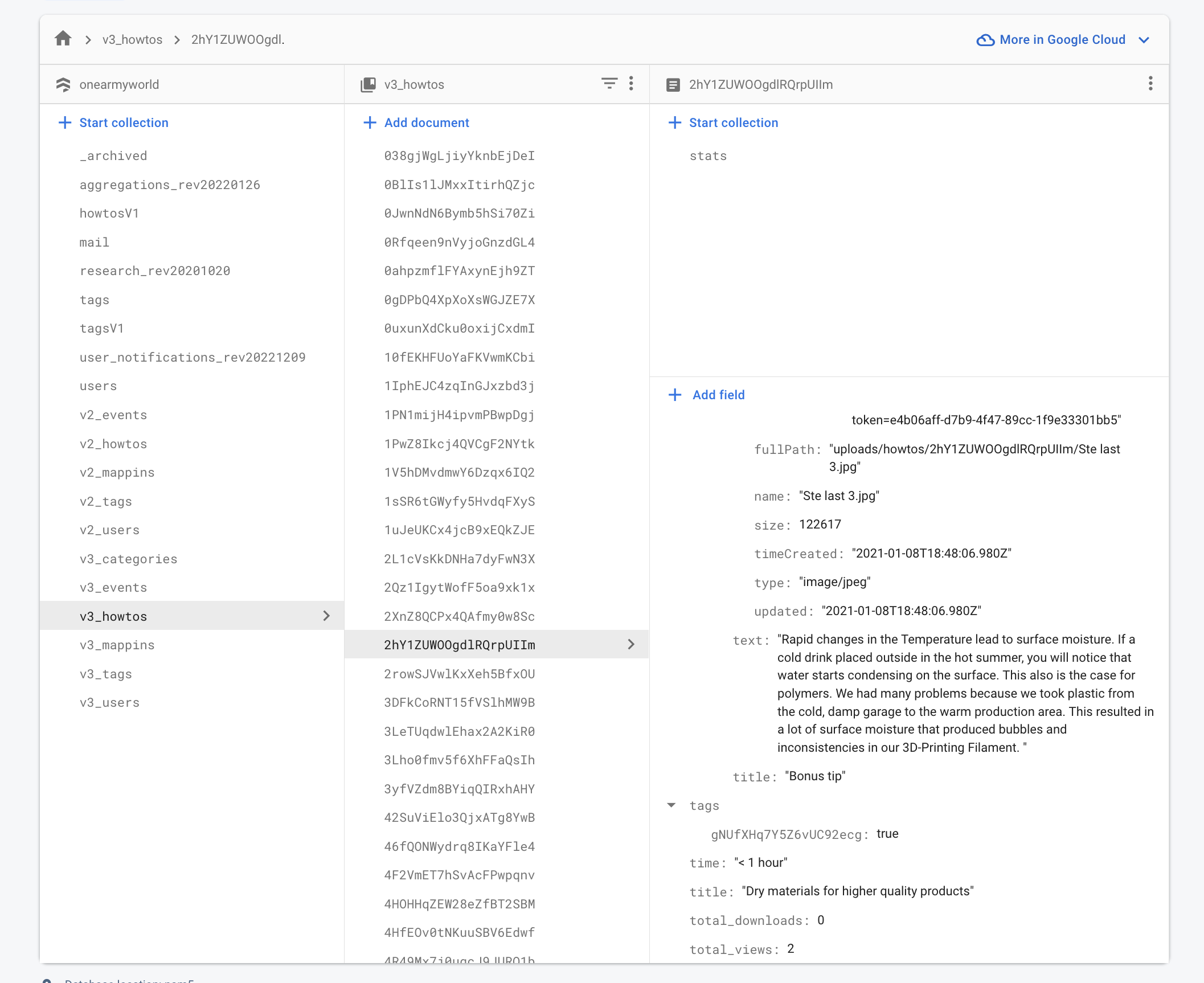Open the document panel kebab menu
Viewport: 1204px width, 983px height.
[x=1150, y=84]
